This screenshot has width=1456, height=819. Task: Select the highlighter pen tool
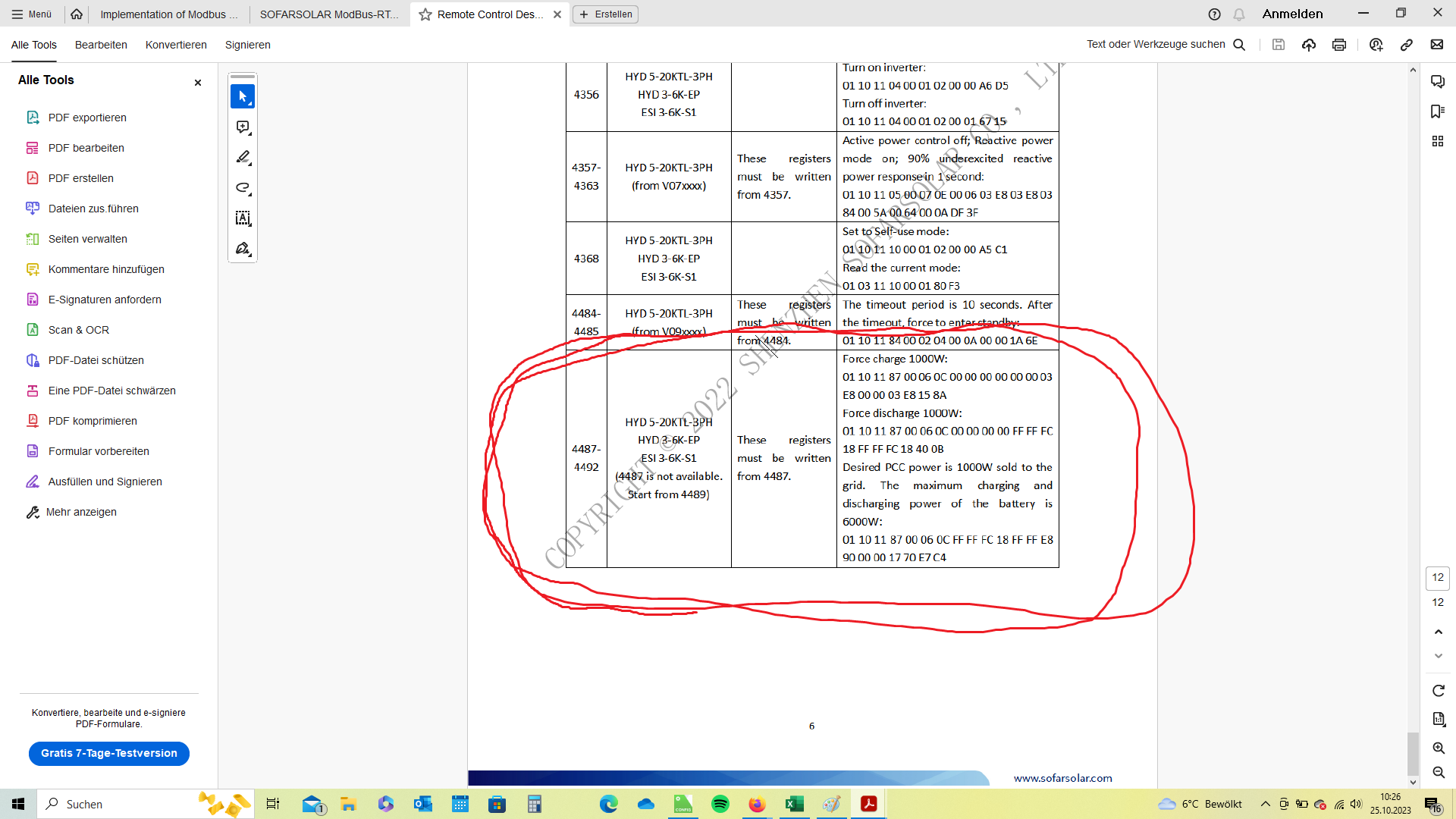[x=243, y=158]
